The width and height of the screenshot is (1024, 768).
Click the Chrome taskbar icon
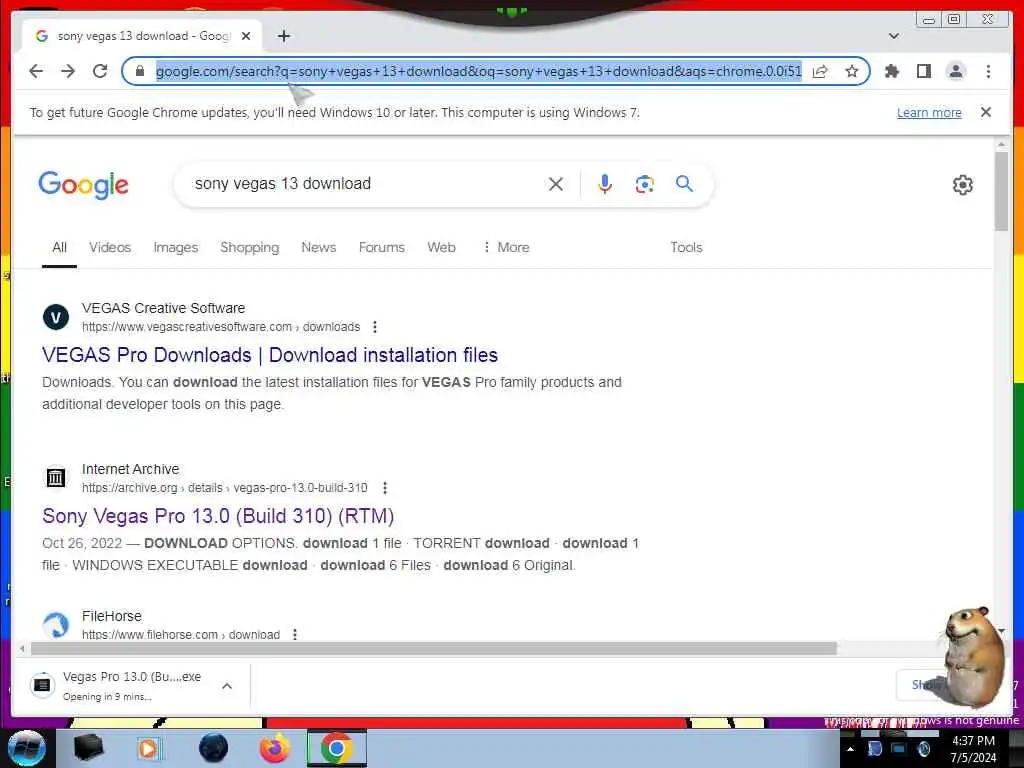pyautogui.click(x=337, y=748)
